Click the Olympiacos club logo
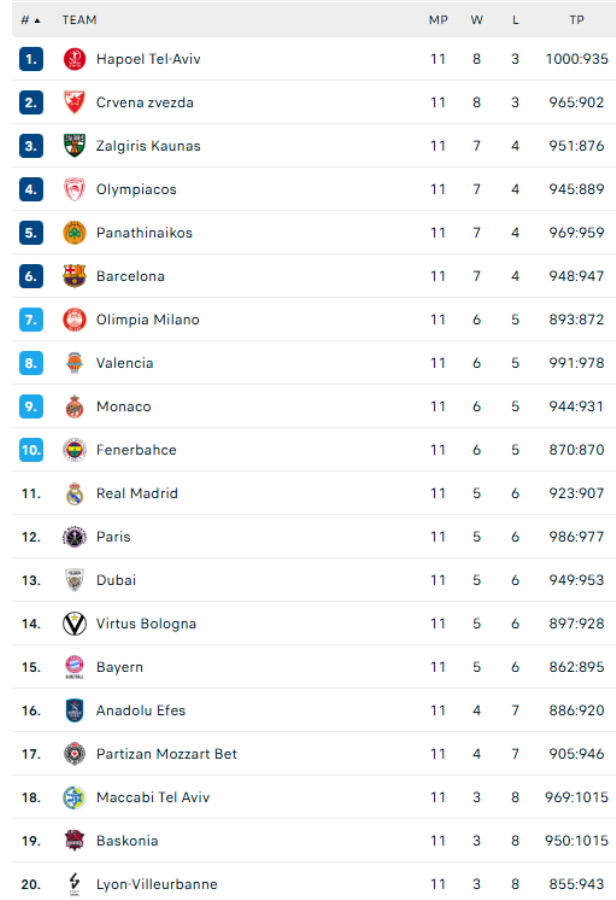Viewport: 616px width, 900px height. click(74, 189)
